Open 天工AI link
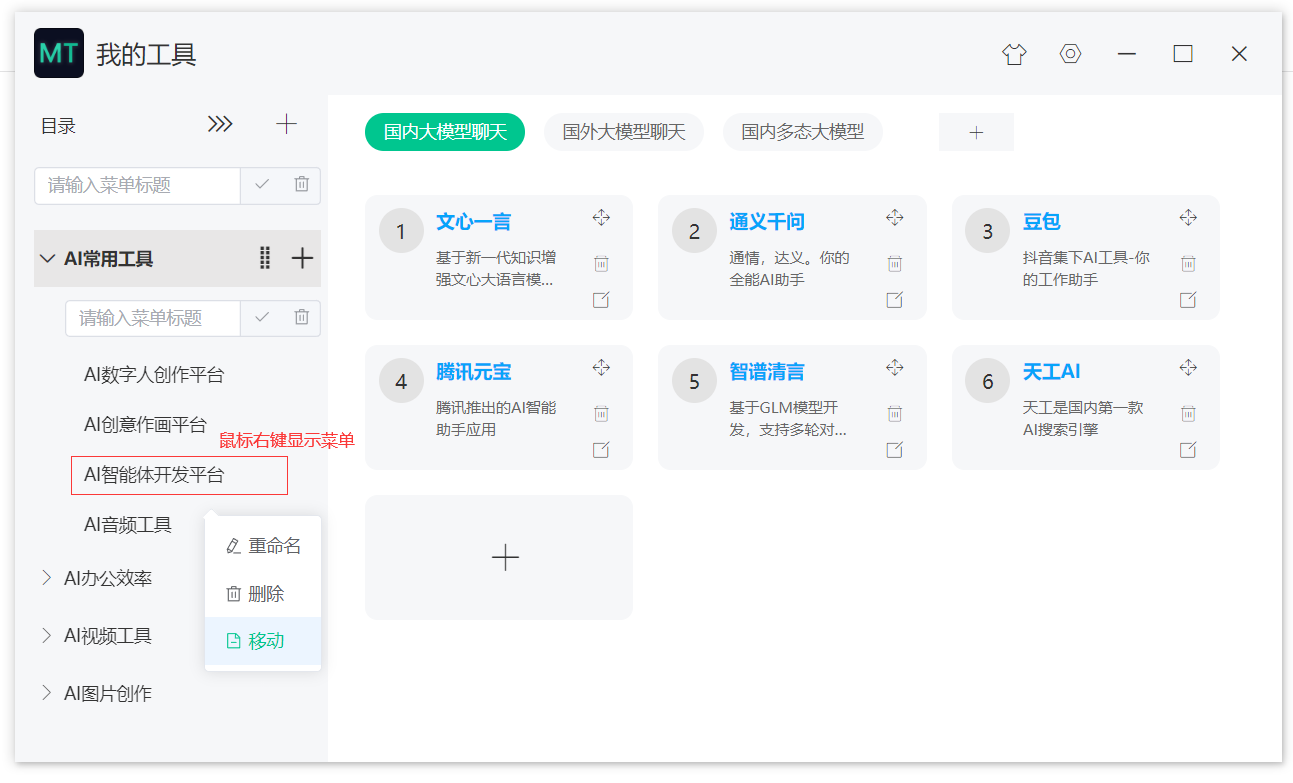 click(x=1052, y=372)
